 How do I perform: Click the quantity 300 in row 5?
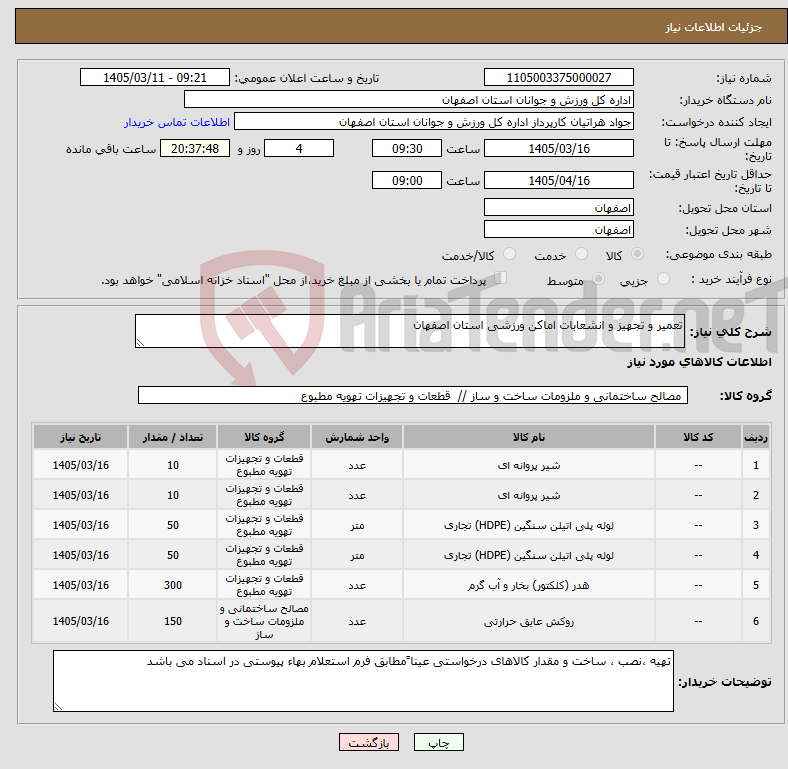(172, 585)
